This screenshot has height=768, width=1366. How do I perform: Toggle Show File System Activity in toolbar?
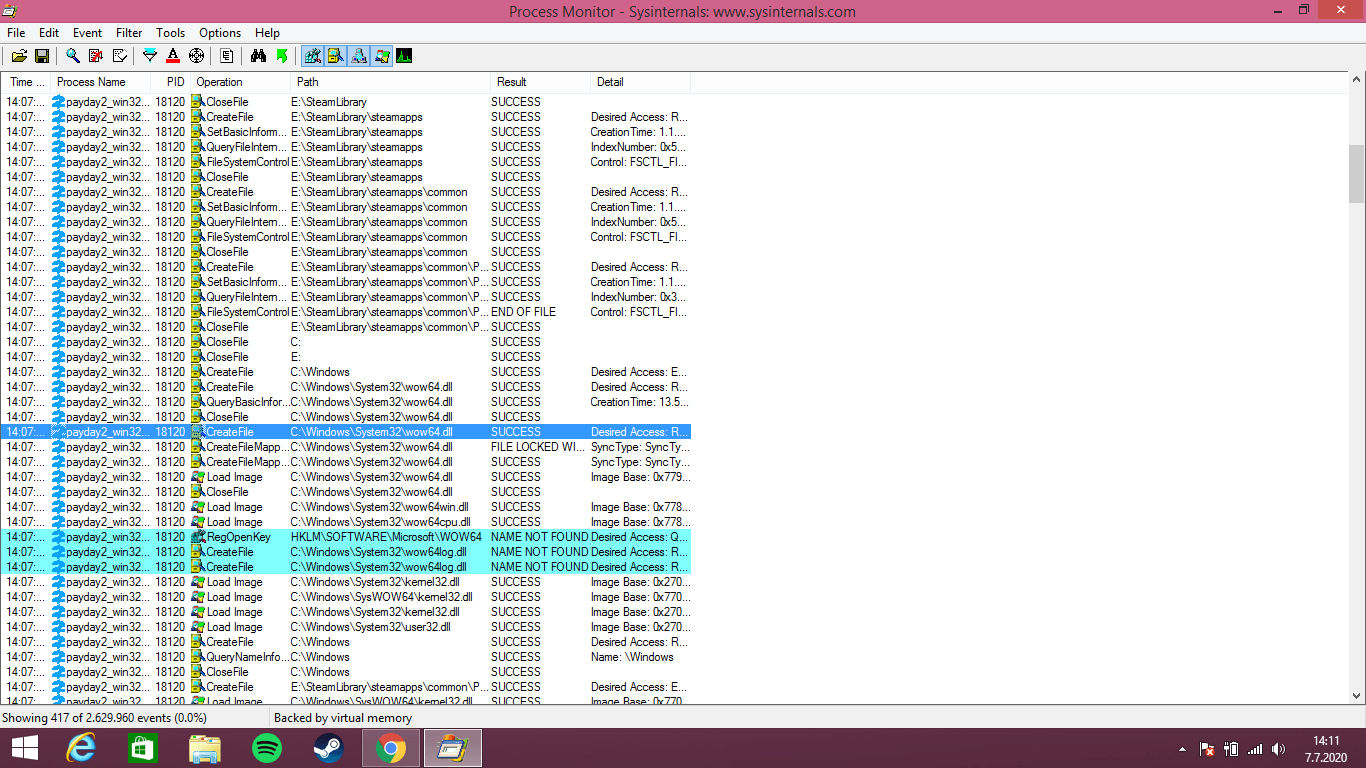336,56
